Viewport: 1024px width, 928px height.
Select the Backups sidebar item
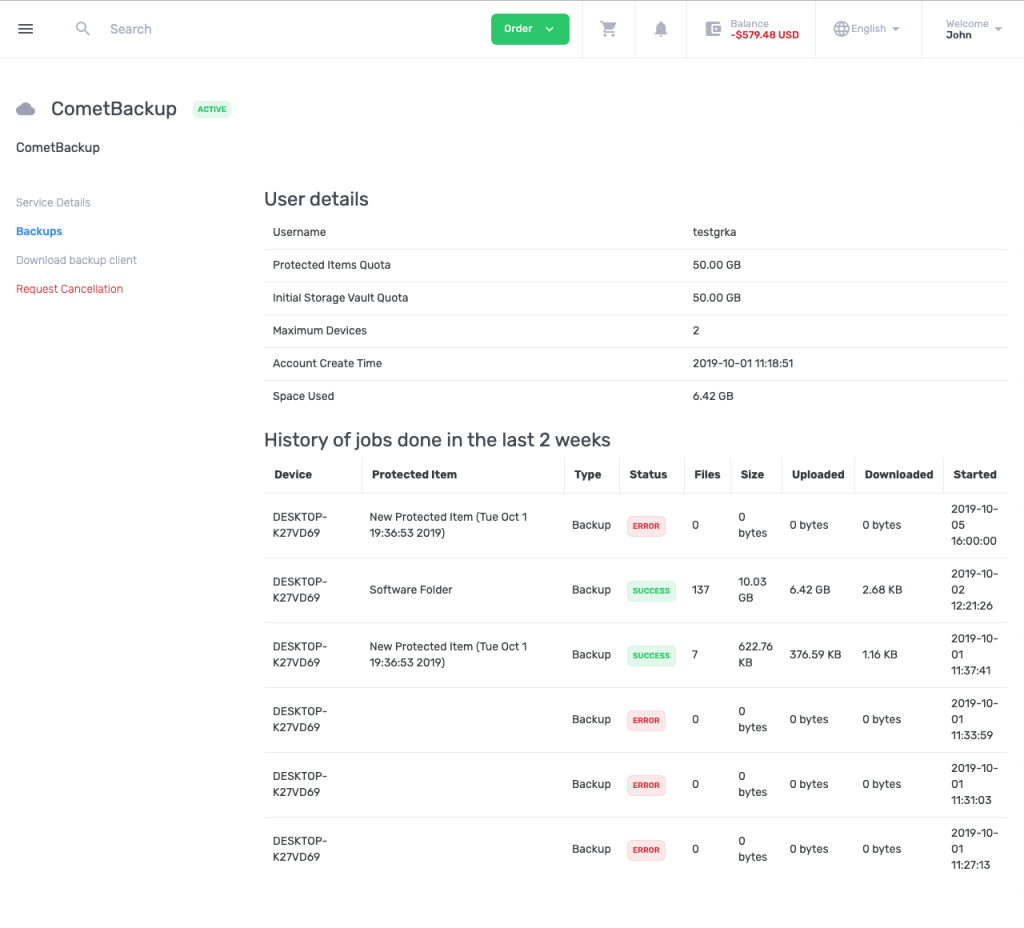[39, 231]
